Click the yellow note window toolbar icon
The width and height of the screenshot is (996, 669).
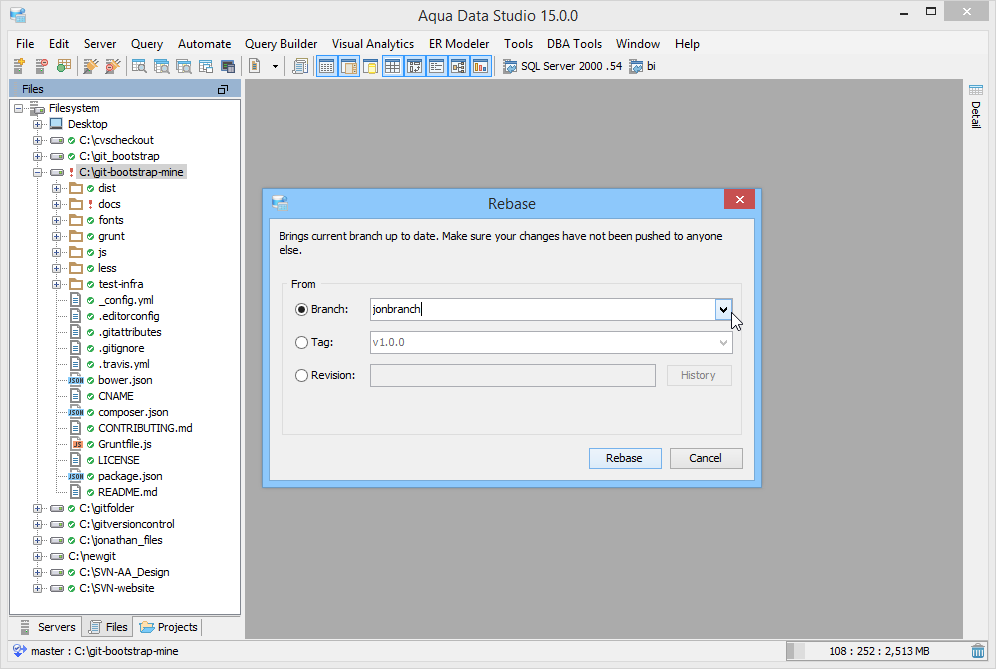pyautogui.click(x=370, y=66)
